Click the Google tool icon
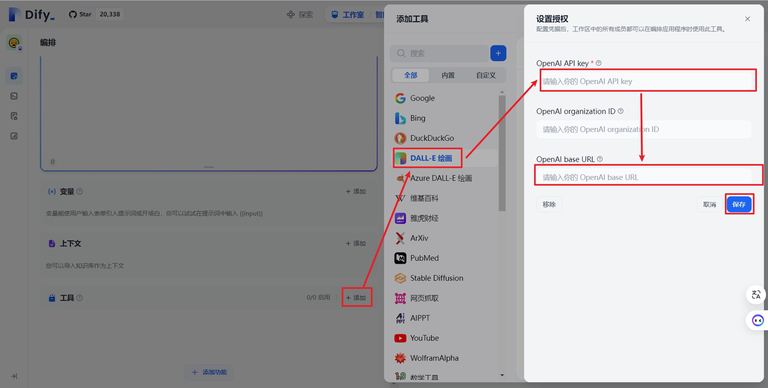 coord(400,98)
